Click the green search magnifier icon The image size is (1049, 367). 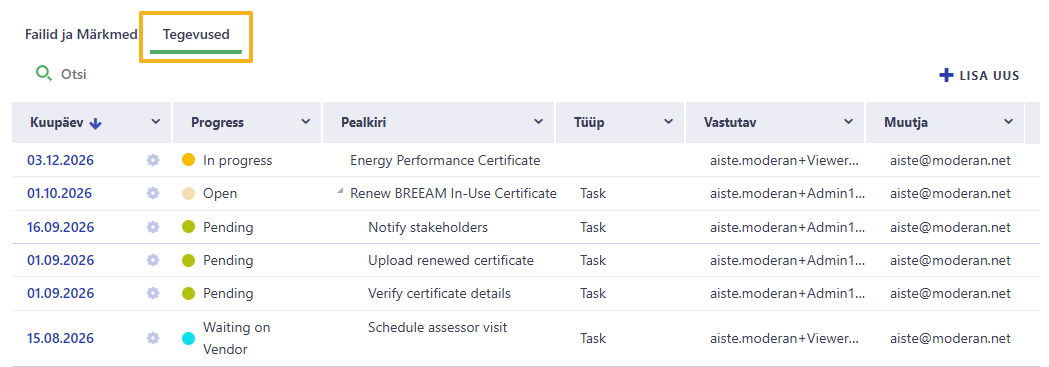pos(44,74)
